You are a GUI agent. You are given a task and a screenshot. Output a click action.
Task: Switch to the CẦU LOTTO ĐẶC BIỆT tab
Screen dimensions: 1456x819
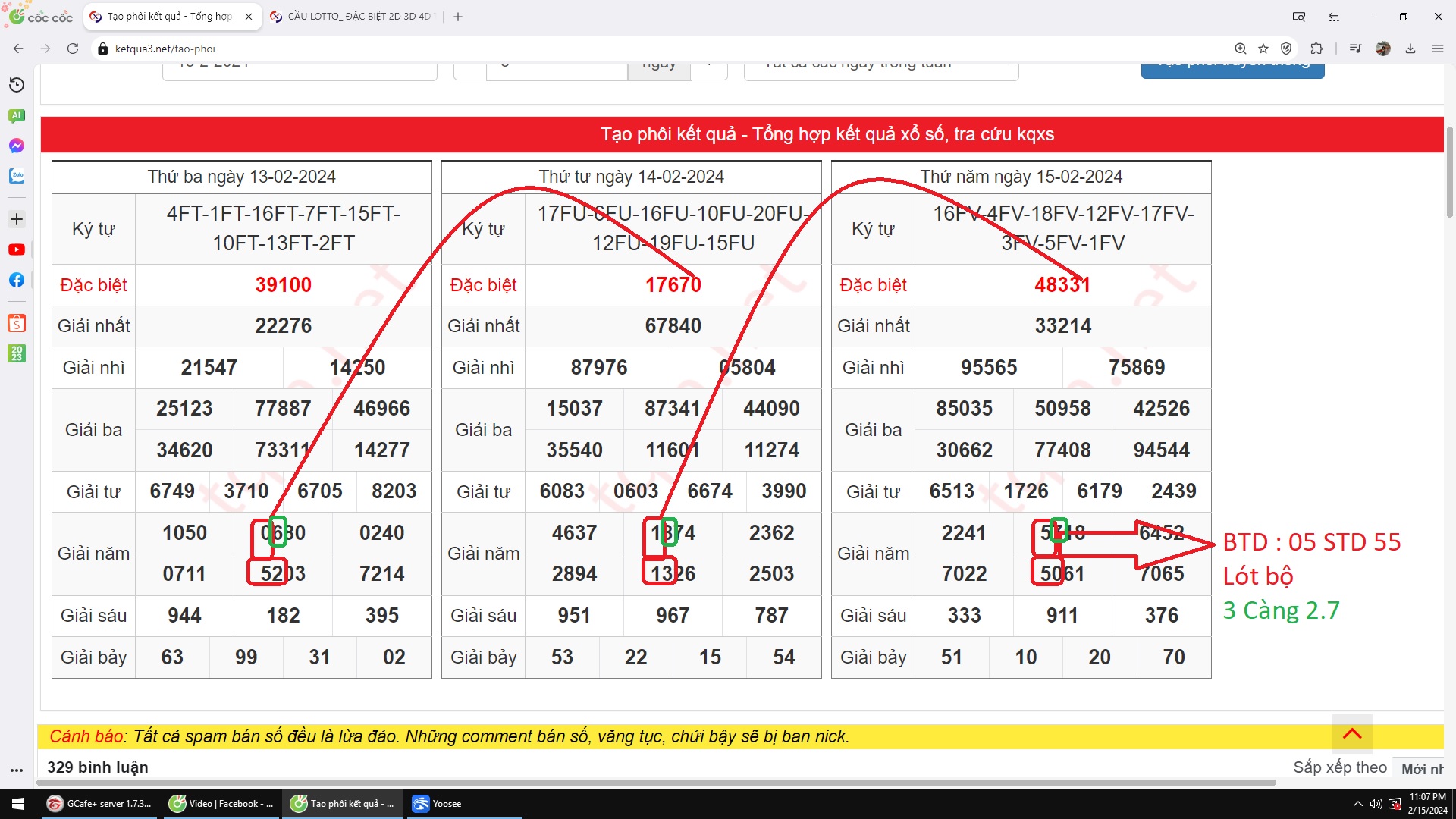(351, 16)
